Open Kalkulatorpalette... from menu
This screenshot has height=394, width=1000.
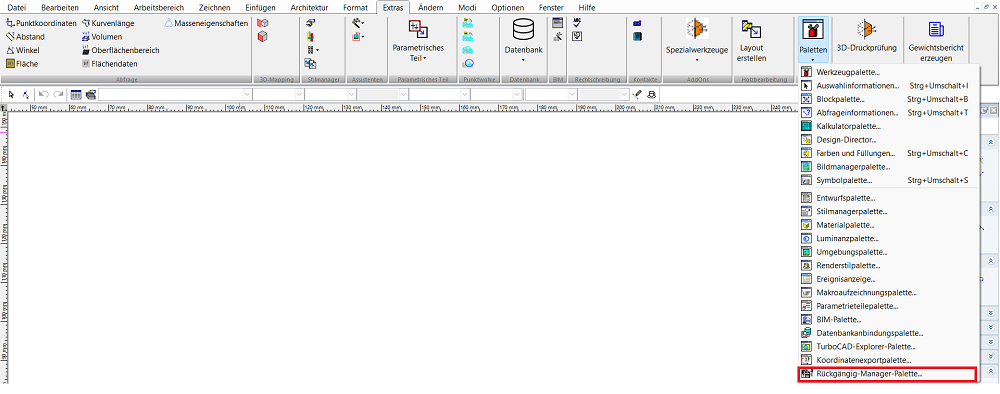tap(887, 126)
